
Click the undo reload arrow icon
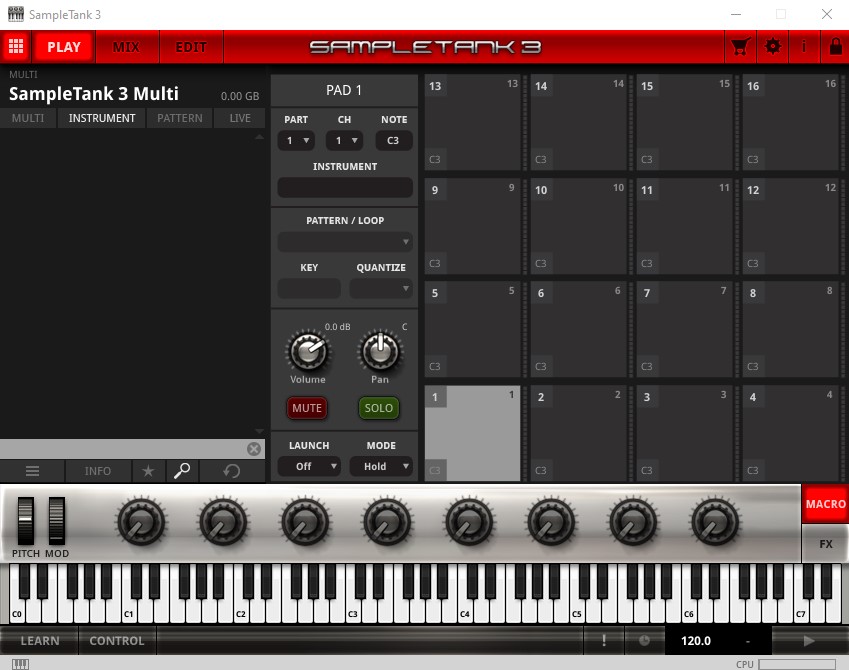(232, 471)
